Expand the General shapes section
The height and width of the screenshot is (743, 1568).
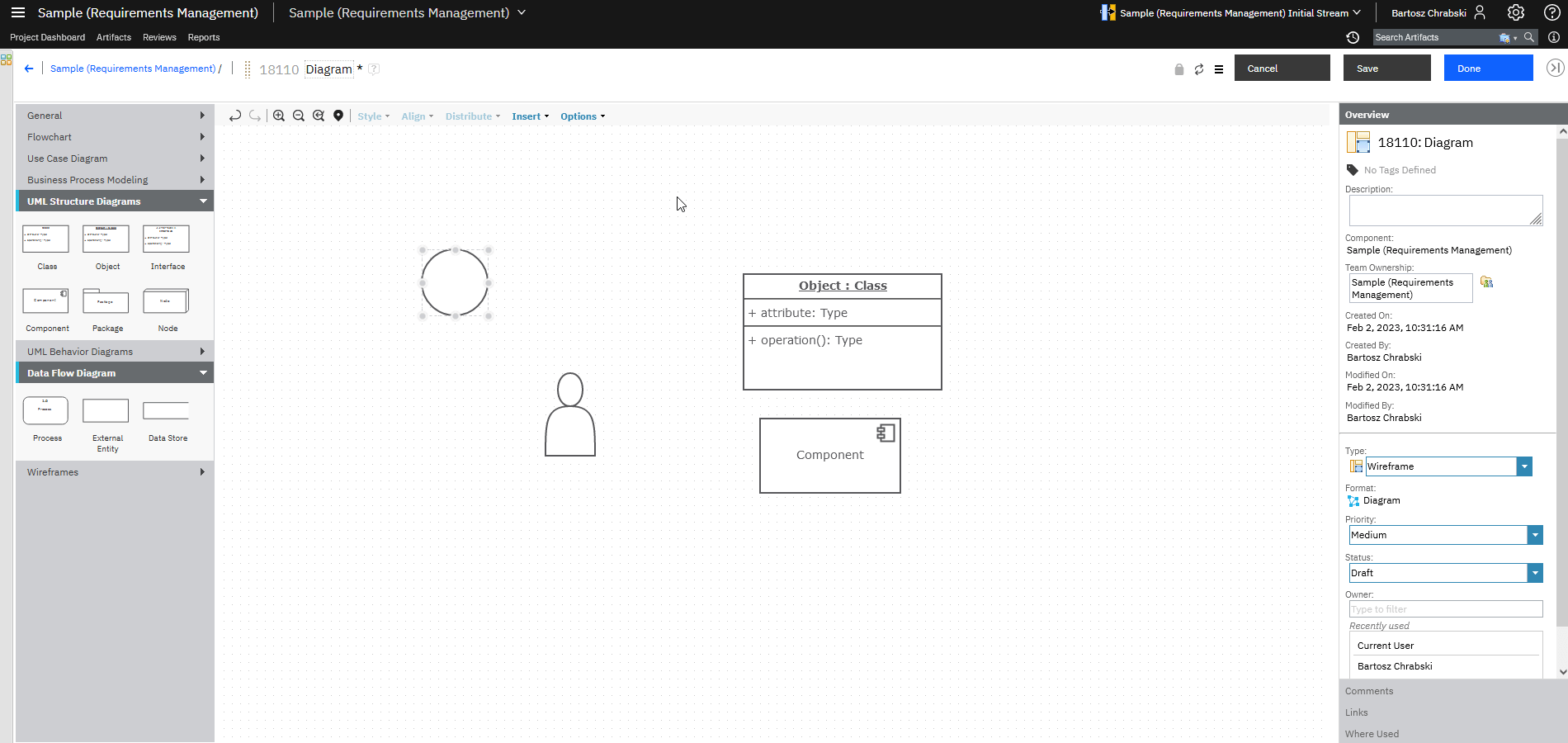[x=115, y=116]
